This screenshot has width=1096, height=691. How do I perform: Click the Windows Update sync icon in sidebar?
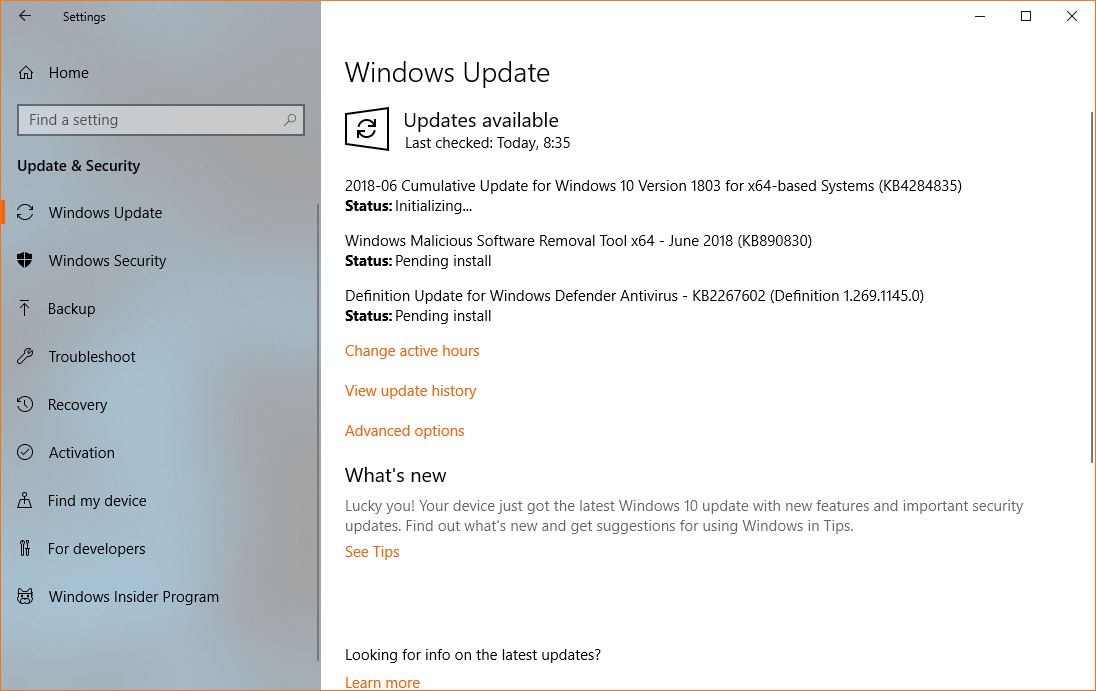(x=25, y=212)
